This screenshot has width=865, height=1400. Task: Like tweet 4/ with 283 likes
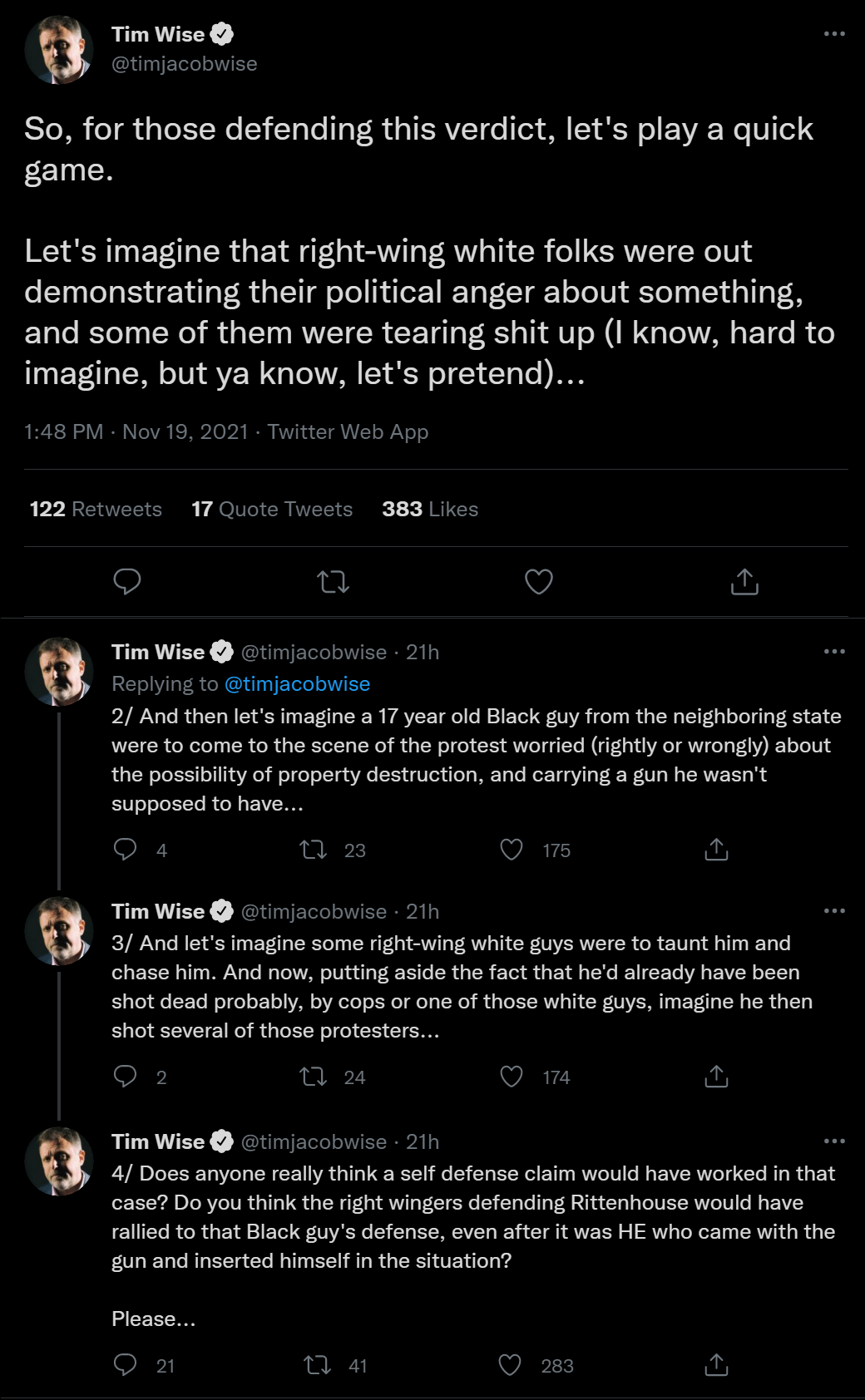click(x=510, y=1364)
